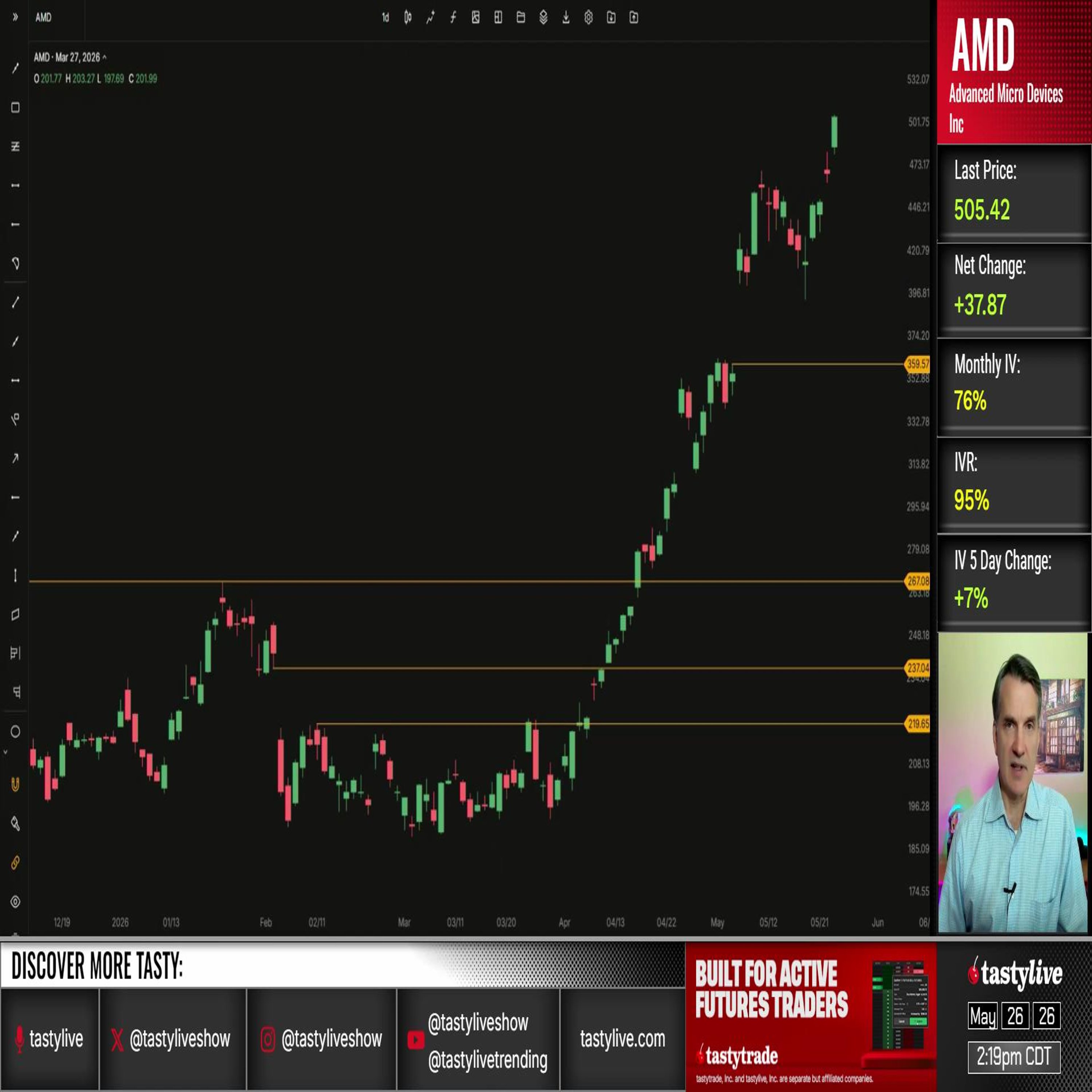This screenshot has width=1092, height=1092.
Task: Open the folder icon in top toolbar
Action: point(521,17)
